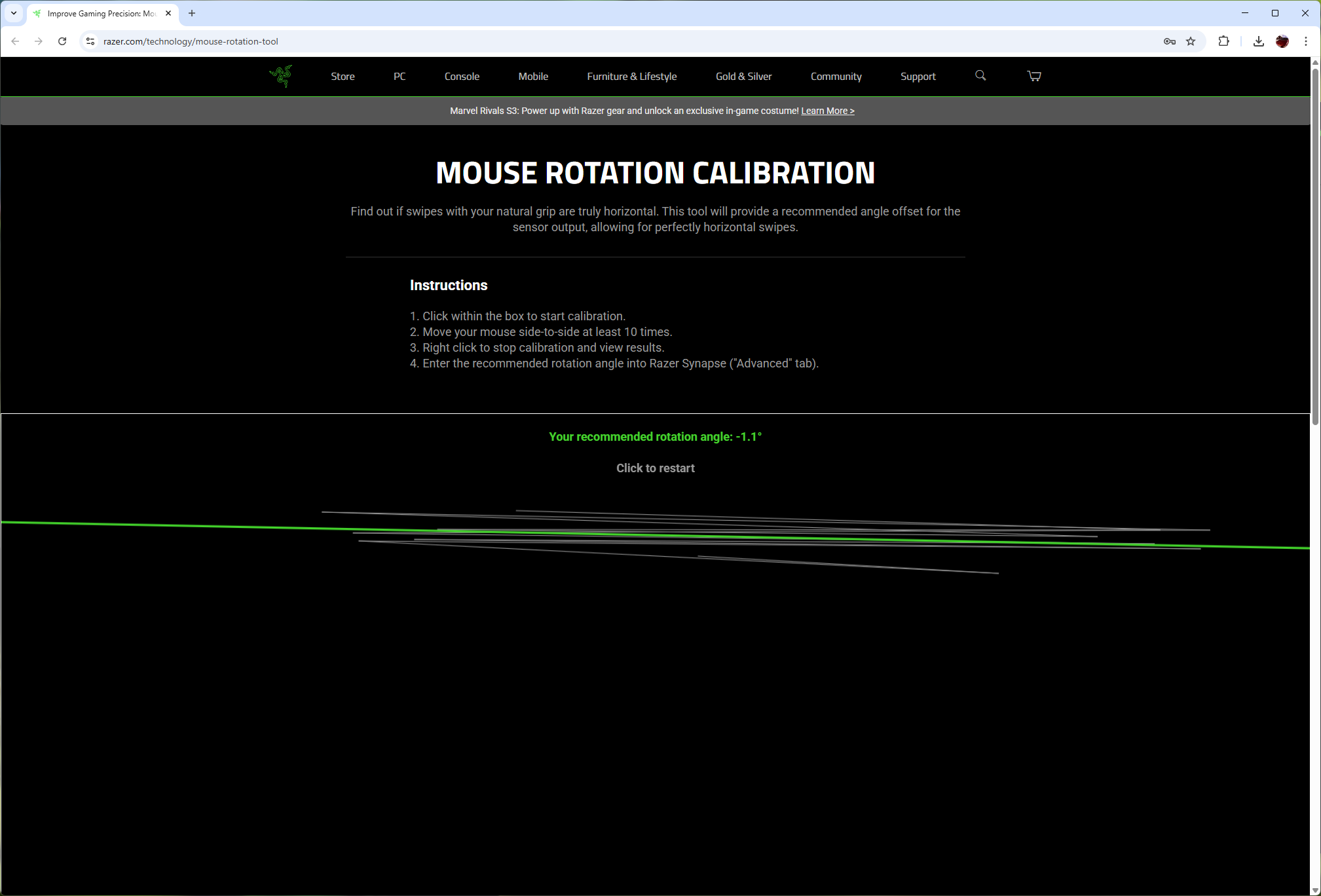Viewport: 1321px width, 896px height.
Task: Open the Furniture & Lifestyle menu
Action: pyautogui.click(x=631, y=77)
